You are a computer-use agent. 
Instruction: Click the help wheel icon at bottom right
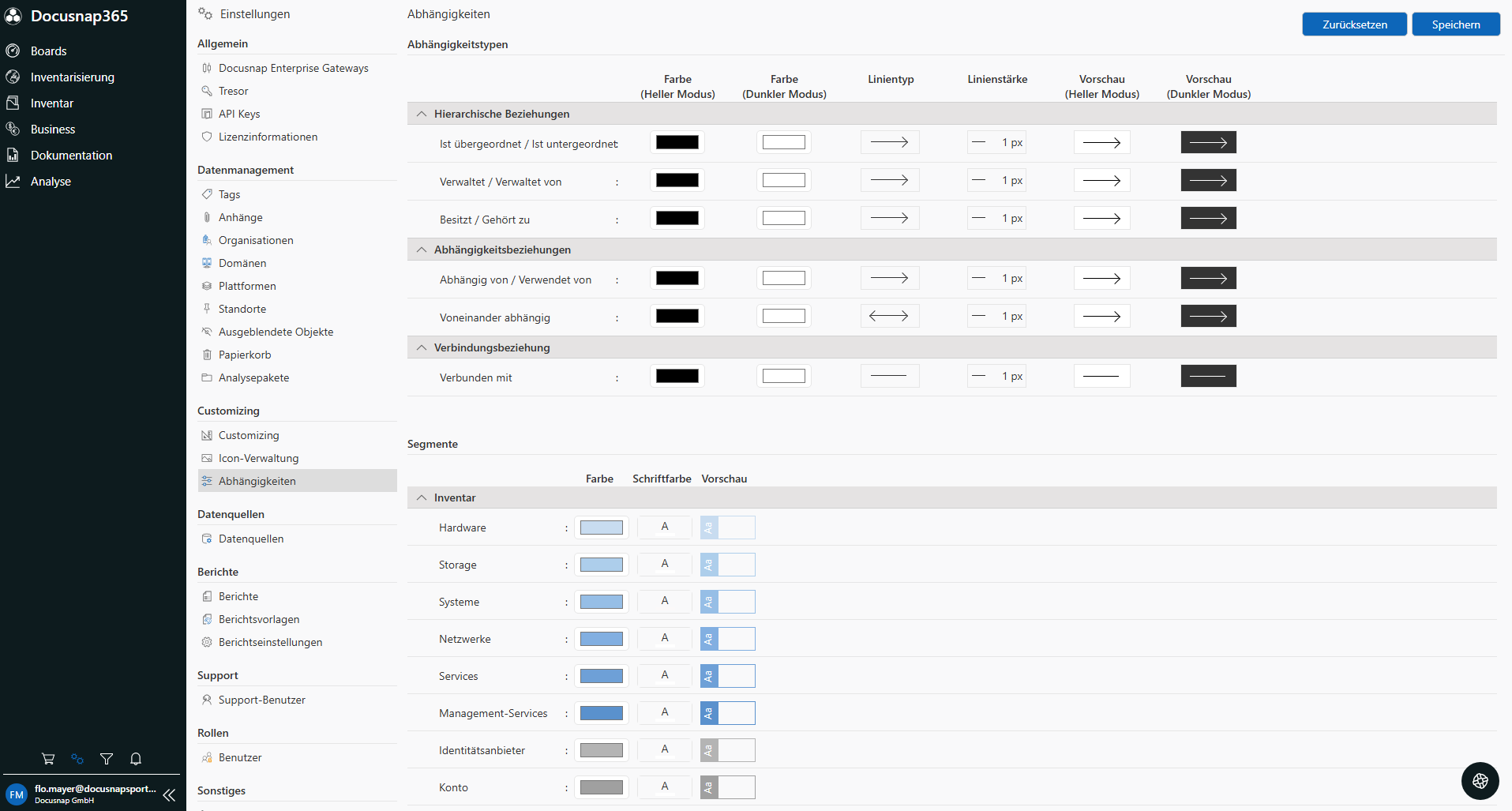(1480, 781)
